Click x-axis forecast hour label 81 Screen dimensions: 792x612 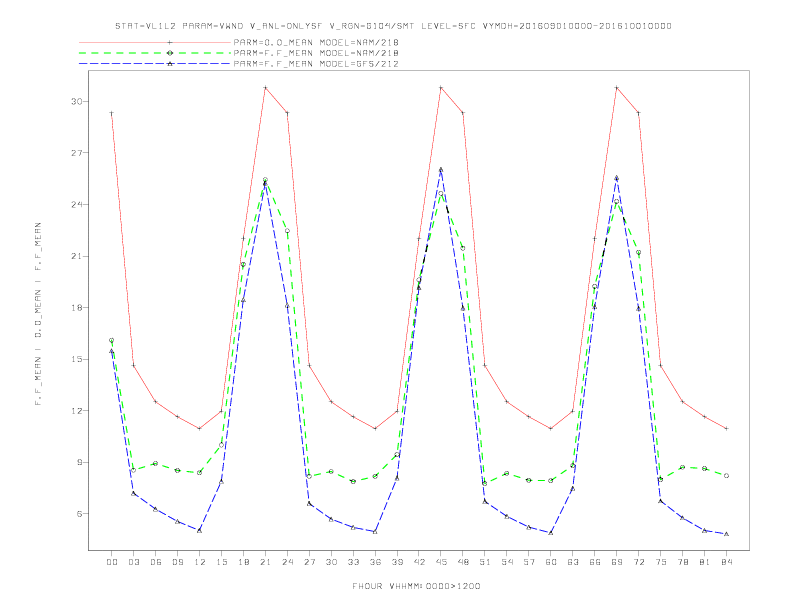tap(705, 562)
